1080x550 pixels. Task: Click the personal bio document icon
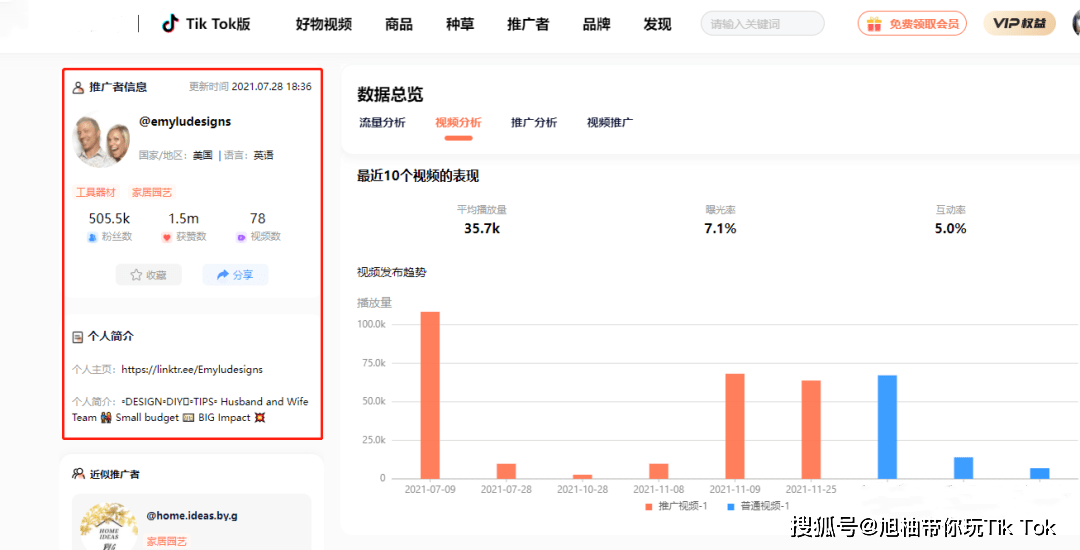tap(78, 337)
